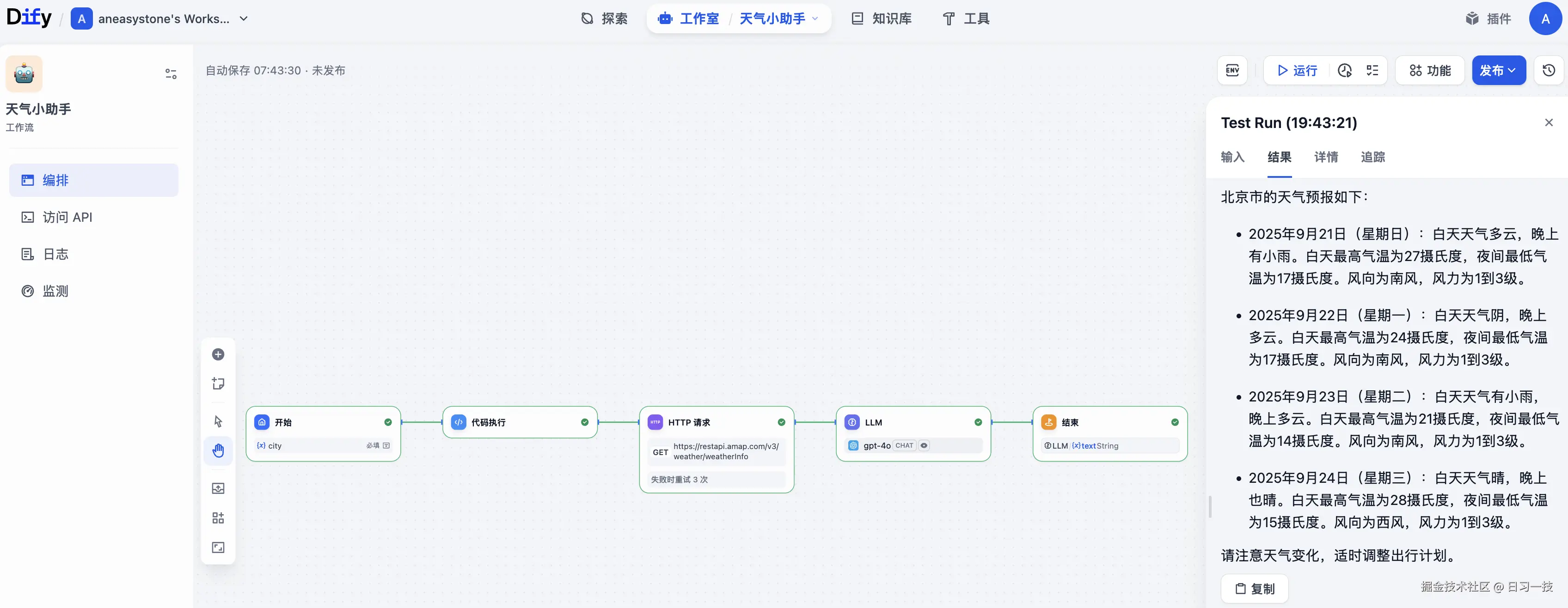Close the Test Run results panel
The height and width of the screenshot is (608, 1568).
tap(1549, 122)
